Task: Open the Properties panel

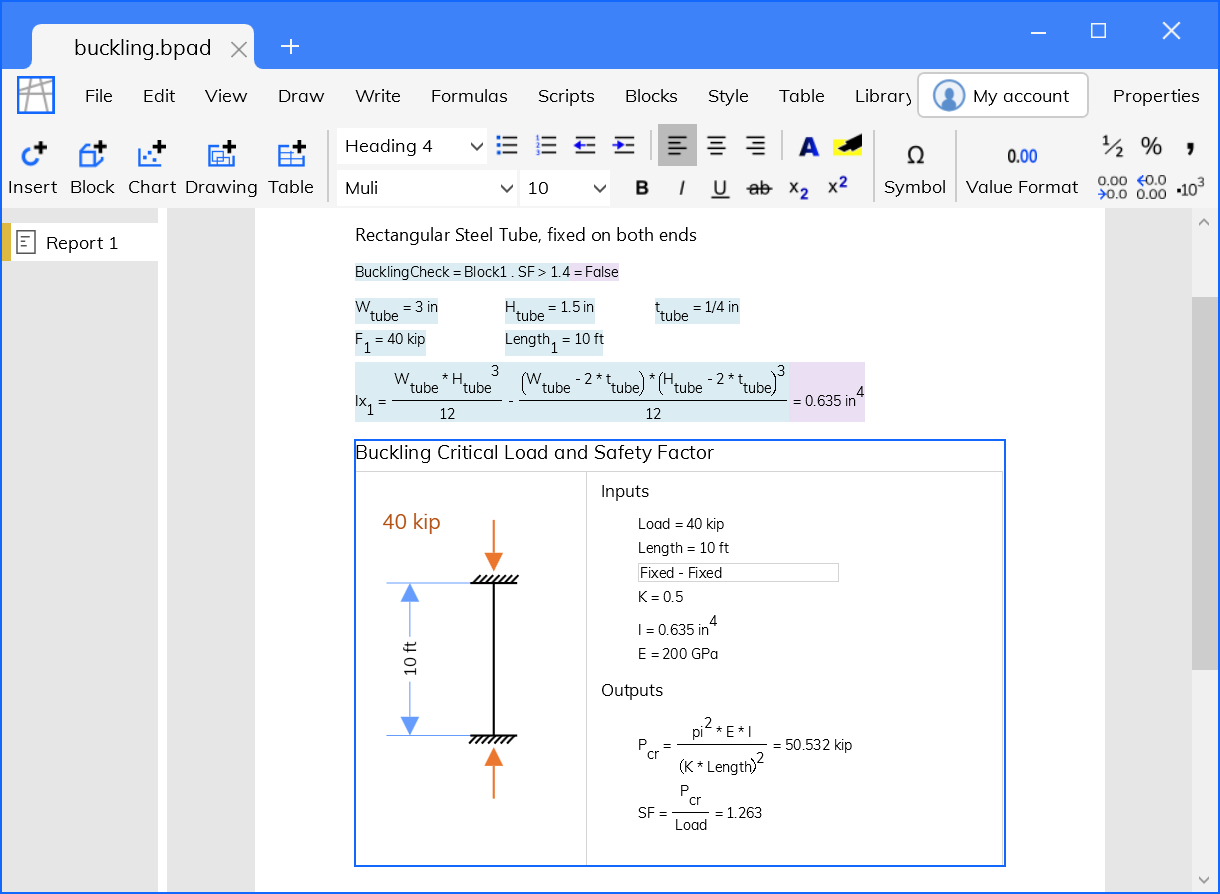Action: [1156, 96]
